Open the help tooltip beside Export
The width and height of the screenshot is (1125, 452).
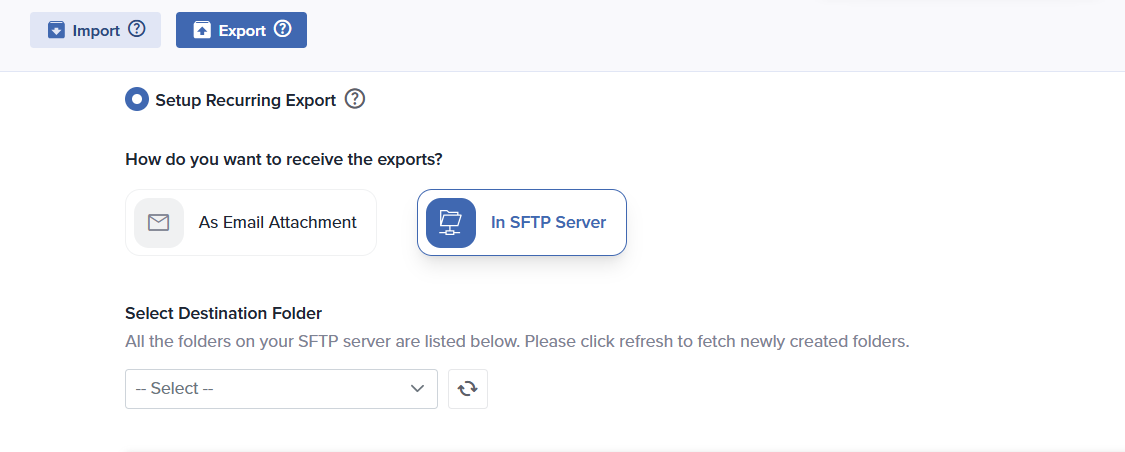283,30
